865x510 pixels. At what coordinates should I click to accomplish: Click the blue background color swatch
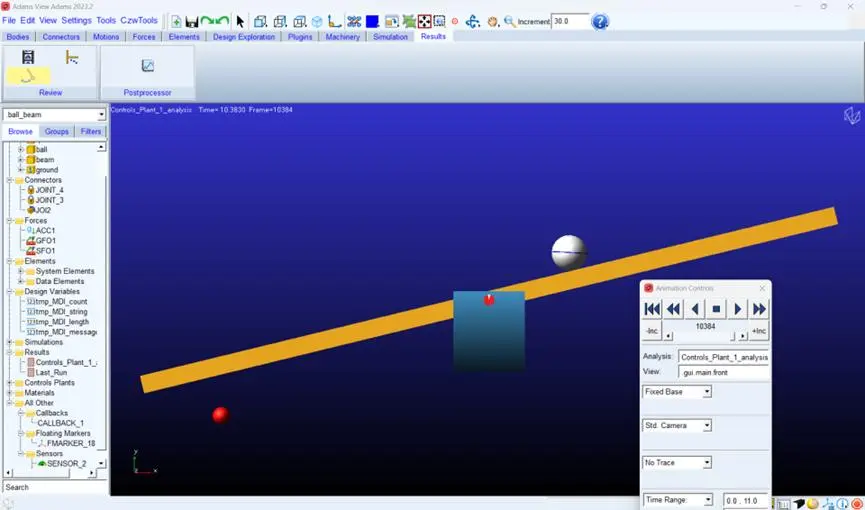click(x=372, y=22)
